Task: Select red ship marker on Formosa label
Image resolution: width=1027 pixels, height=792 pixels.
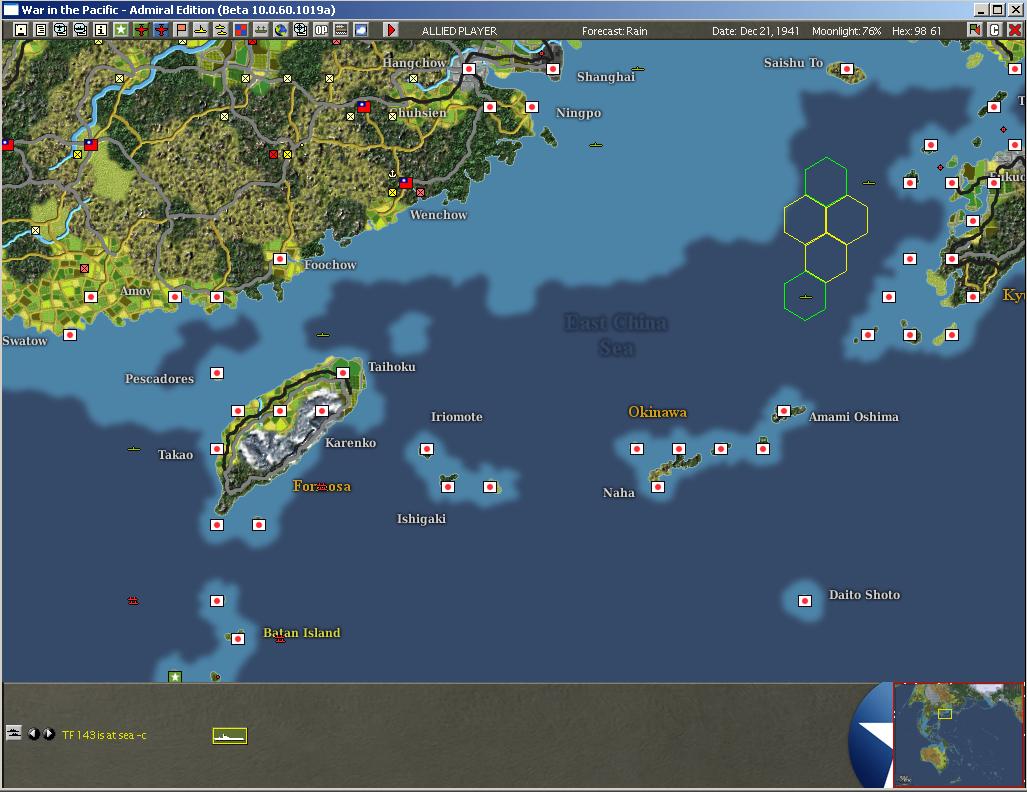Action: (322, 487)
